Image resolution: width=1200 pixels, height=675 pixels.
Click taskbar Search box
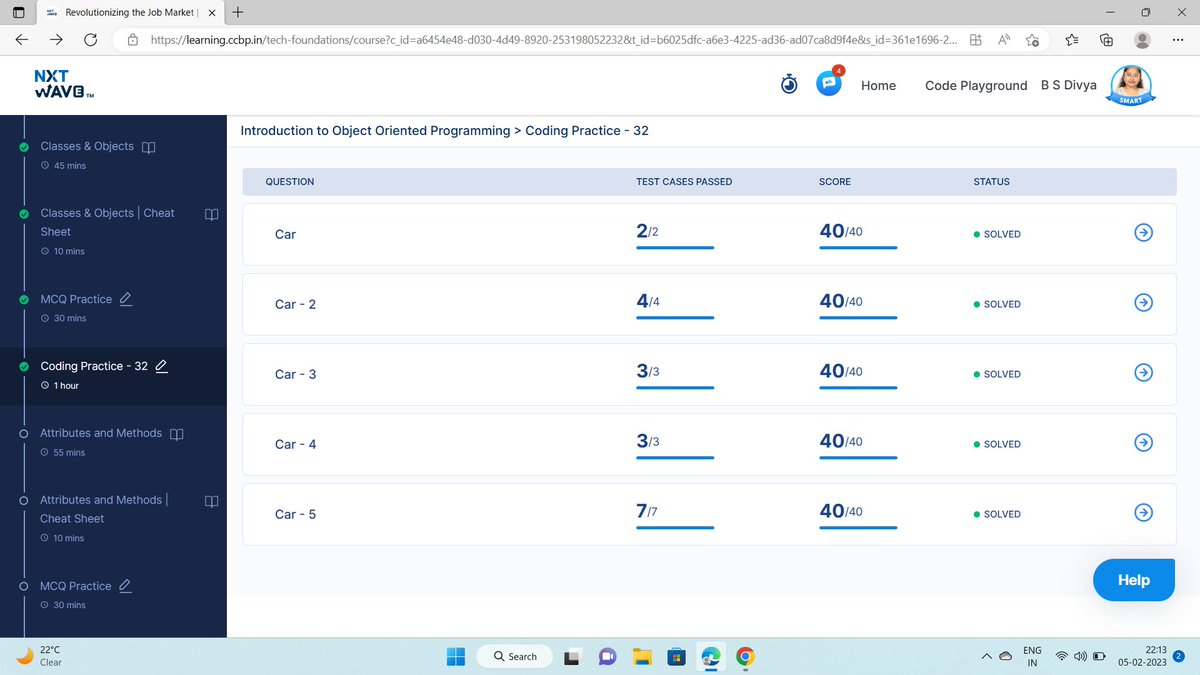(513, 656)
